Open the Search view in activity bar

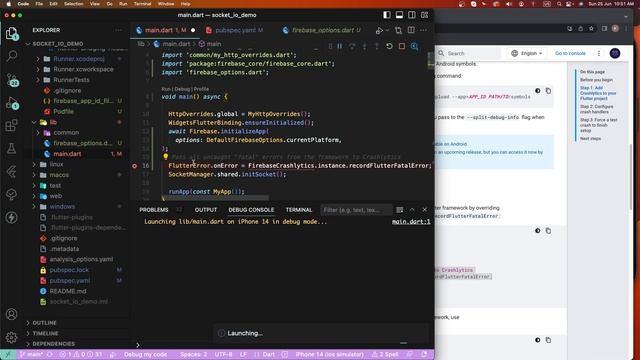tap(11, 56)
